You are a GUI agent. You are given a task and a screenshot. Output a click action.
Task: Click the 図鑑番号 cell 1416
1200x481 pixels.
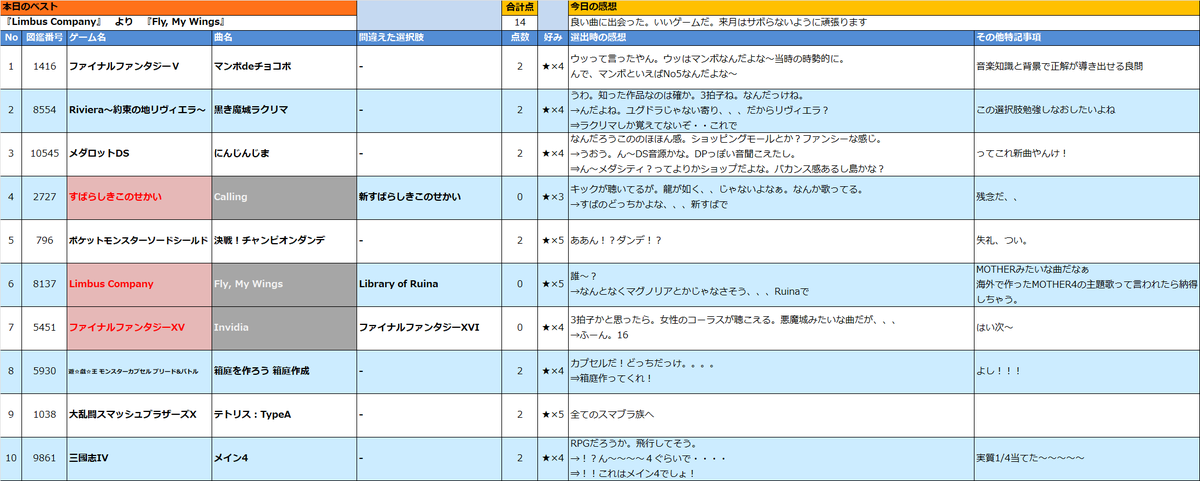pos(44,66)
